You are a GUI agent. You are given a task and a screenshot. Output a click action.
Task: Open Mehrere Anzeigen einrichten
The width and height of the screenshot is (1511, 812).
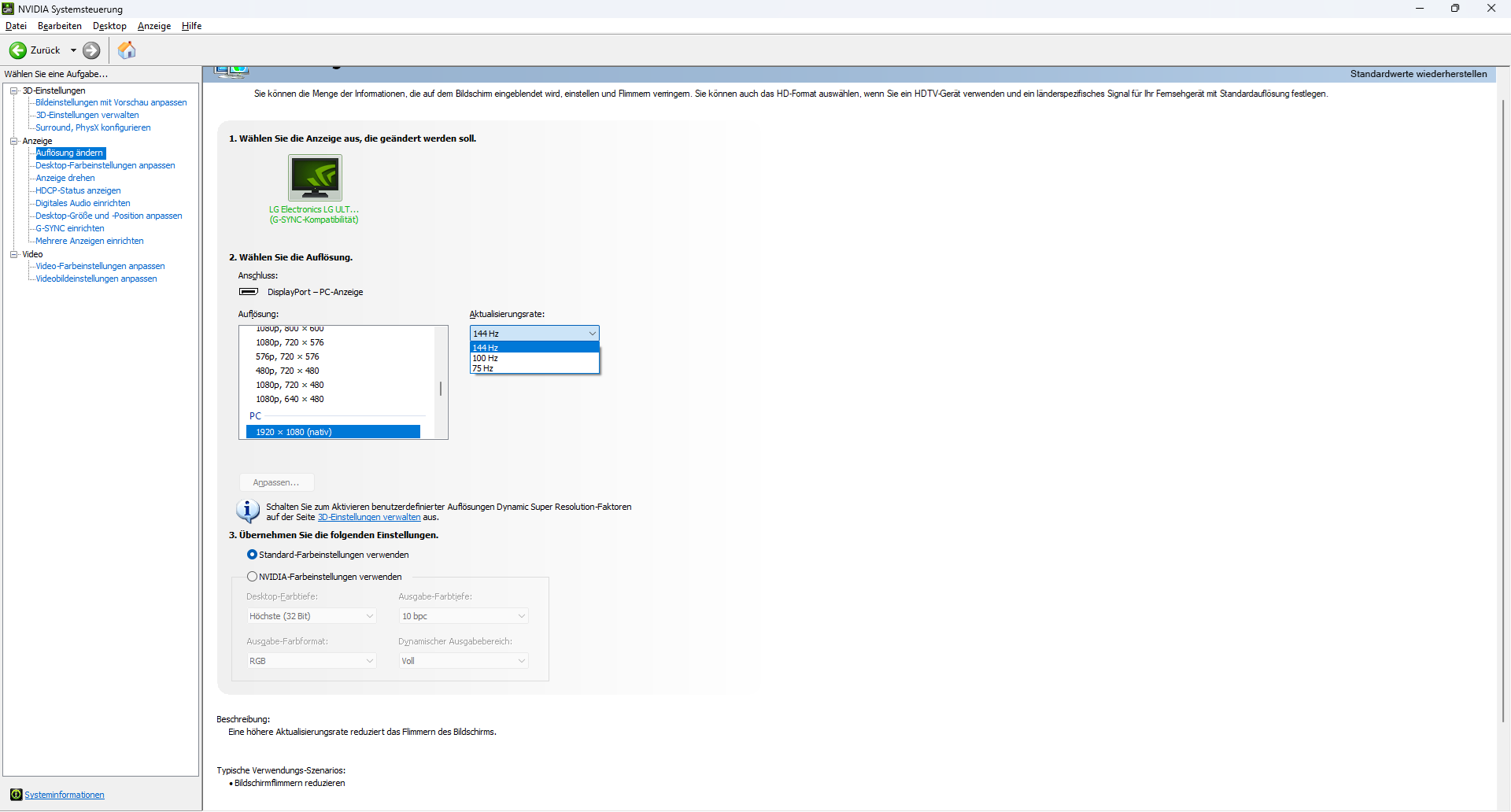click(x=90, y=241)
